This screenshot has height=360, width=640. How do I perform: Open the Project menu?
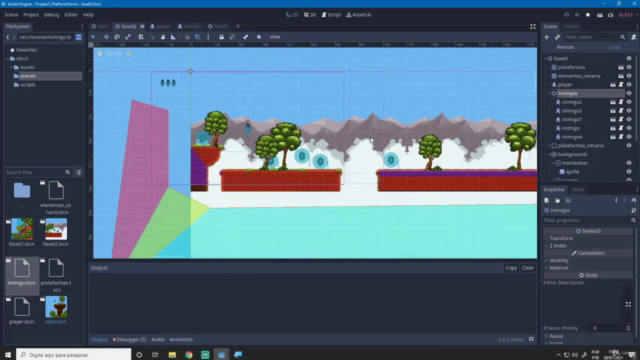(31, 15)
